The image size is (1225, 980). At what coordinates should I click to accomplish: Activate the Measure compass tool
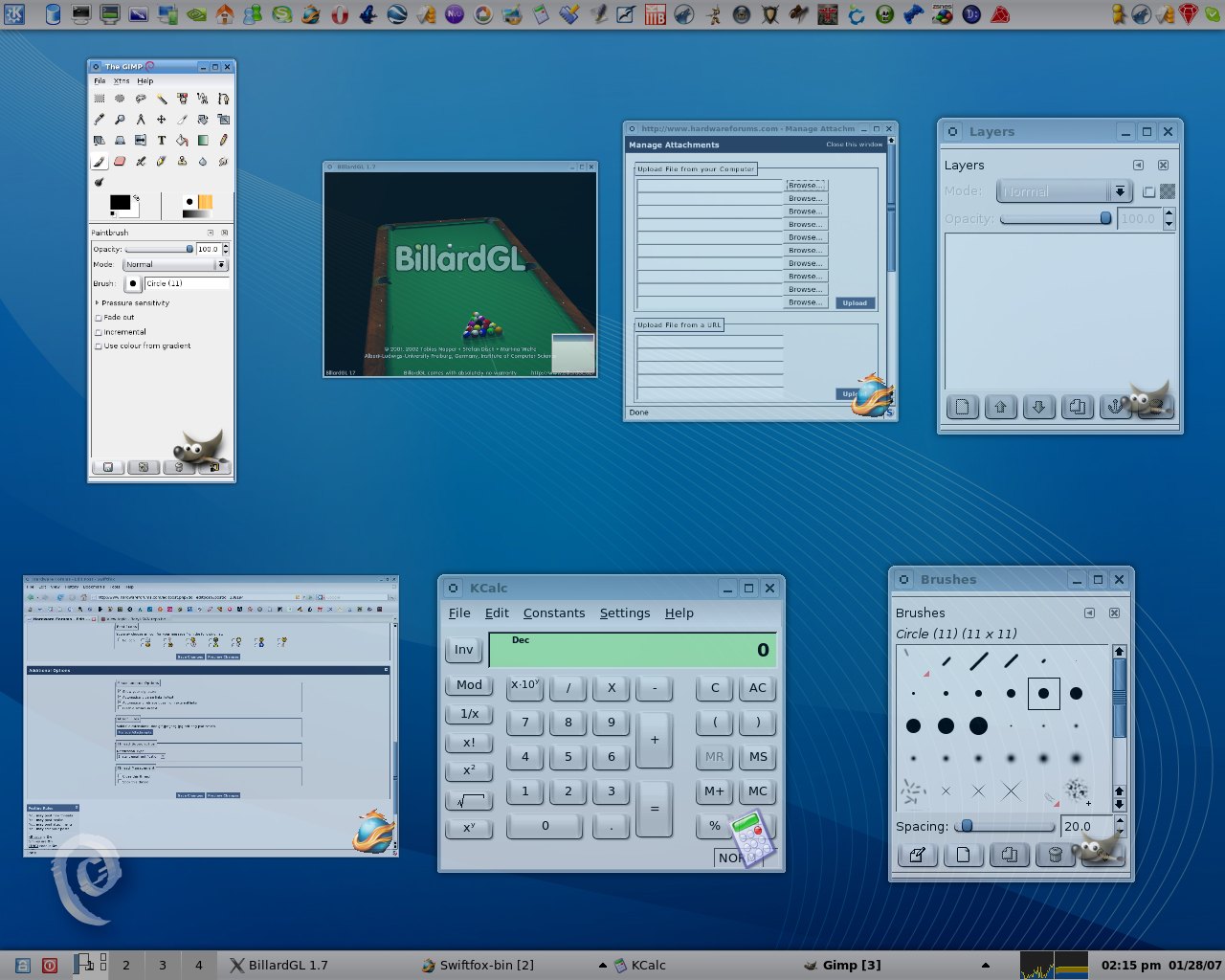[141, 120]
